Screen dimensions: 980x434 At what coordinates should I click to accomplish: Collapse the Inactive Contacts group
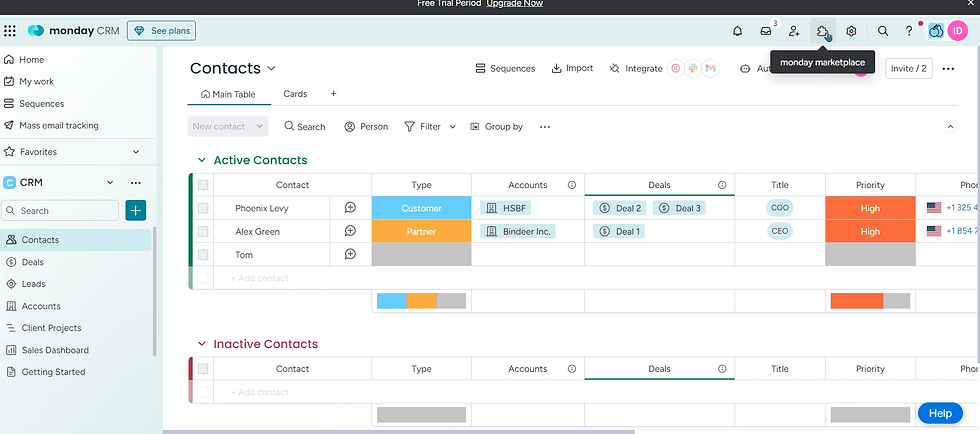click(202, 344)
